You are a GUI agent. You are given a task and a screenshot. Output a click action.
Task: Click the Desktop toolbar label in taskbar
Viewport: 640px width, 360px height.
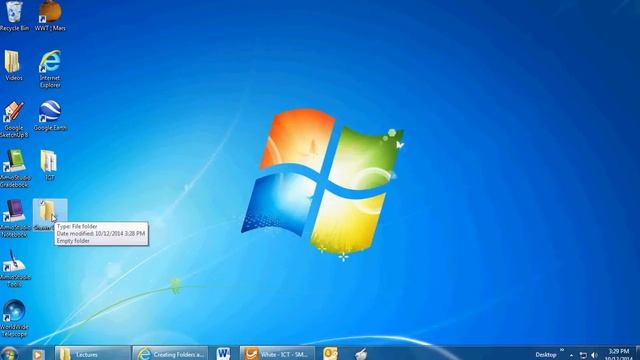546,355
